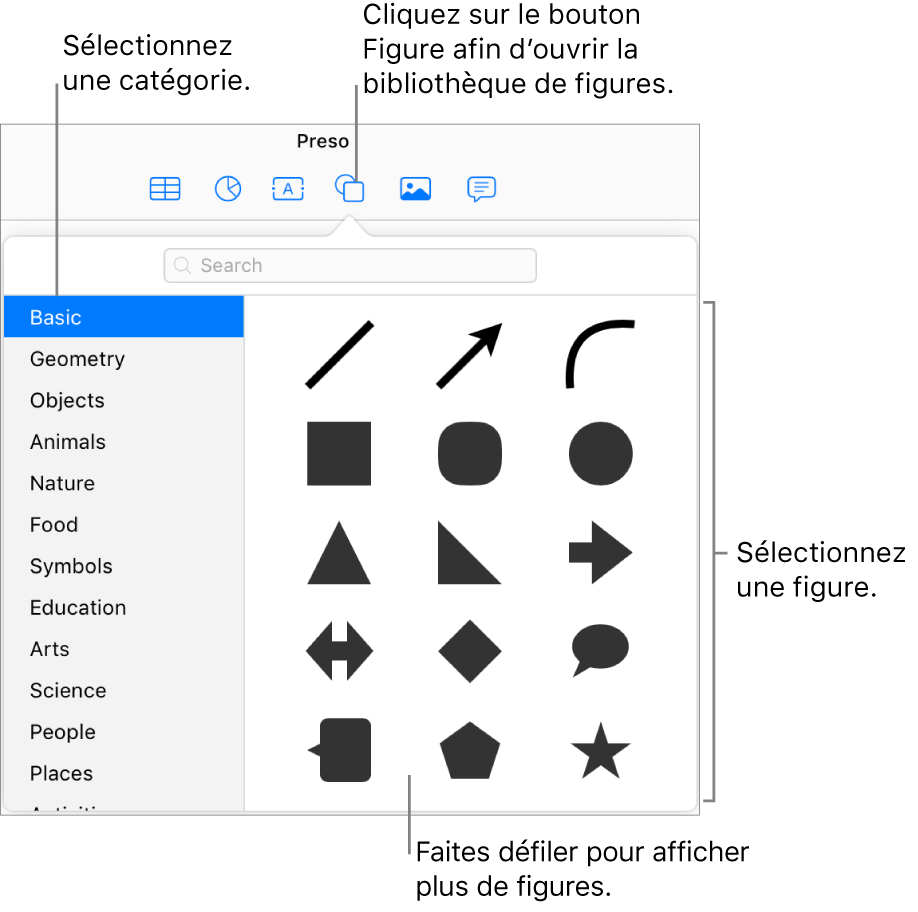Insert the diamond shape
This screenshot has width=918, height=912.
coord(470,651)
